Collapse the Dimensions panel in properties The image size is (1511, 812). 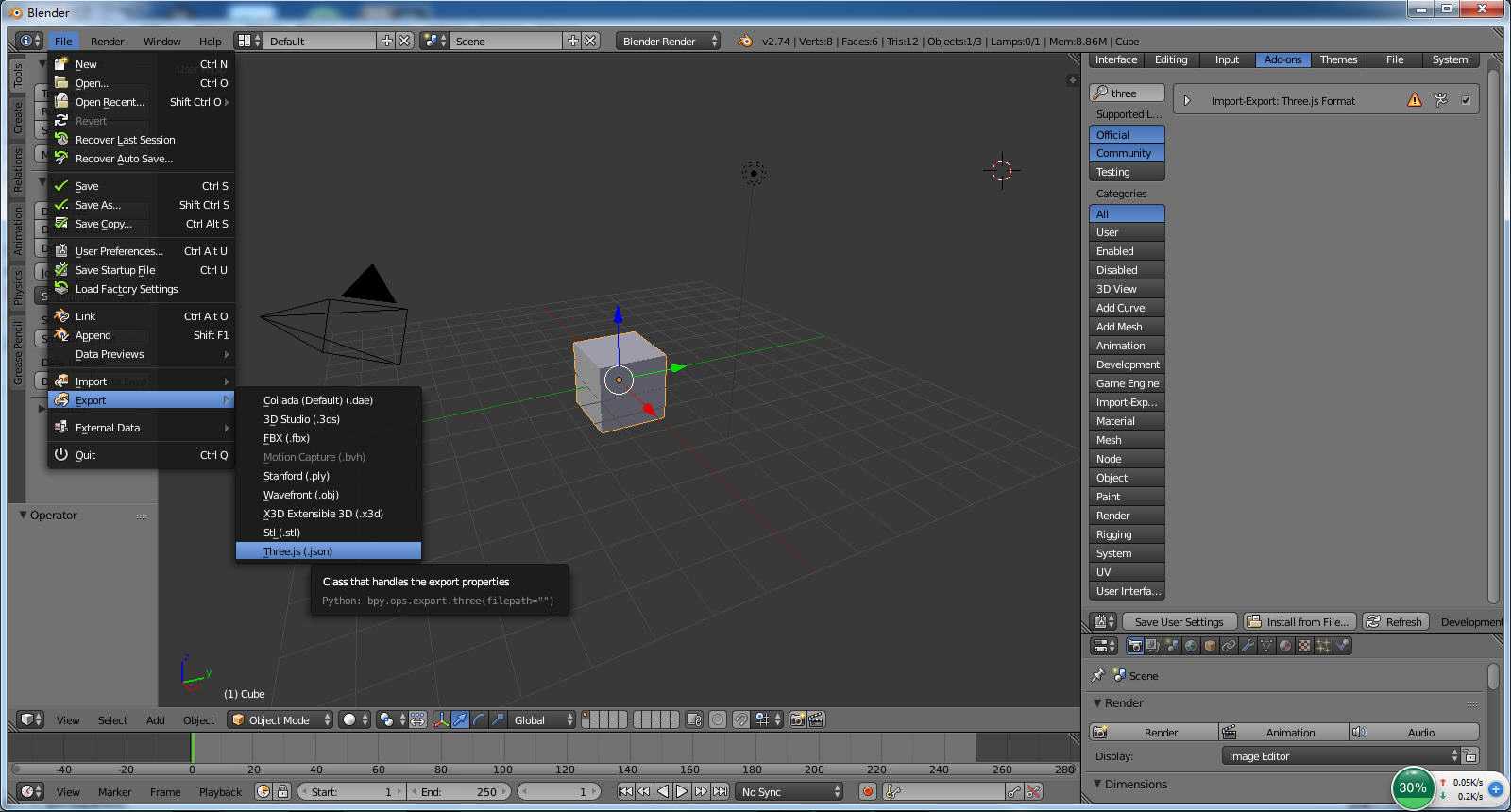[1097, 784]
